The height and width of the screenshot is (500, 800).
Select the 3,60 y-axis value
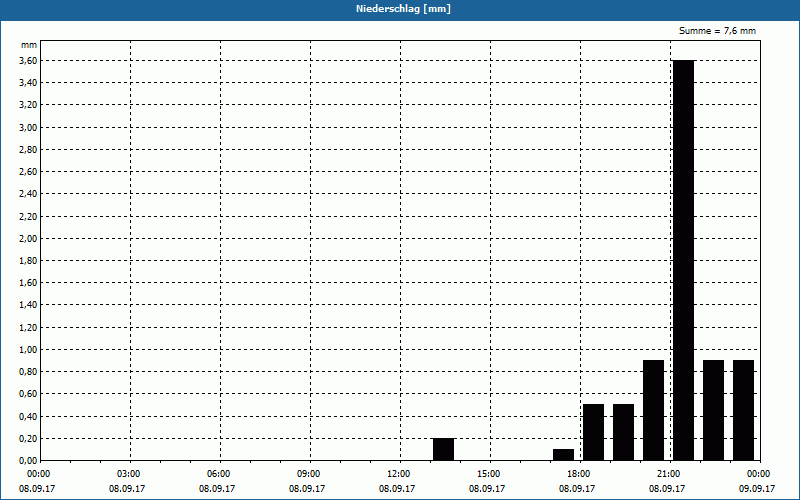[x=28, y=61]
